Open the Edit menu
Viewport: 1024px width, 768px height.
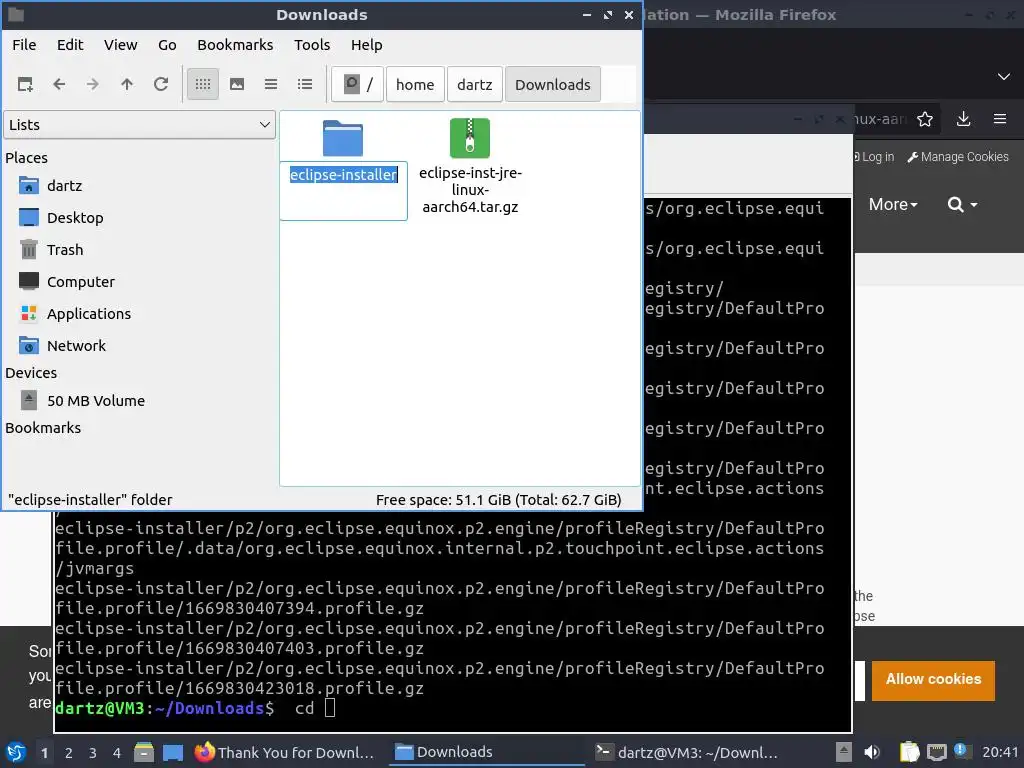coord(70,45)
